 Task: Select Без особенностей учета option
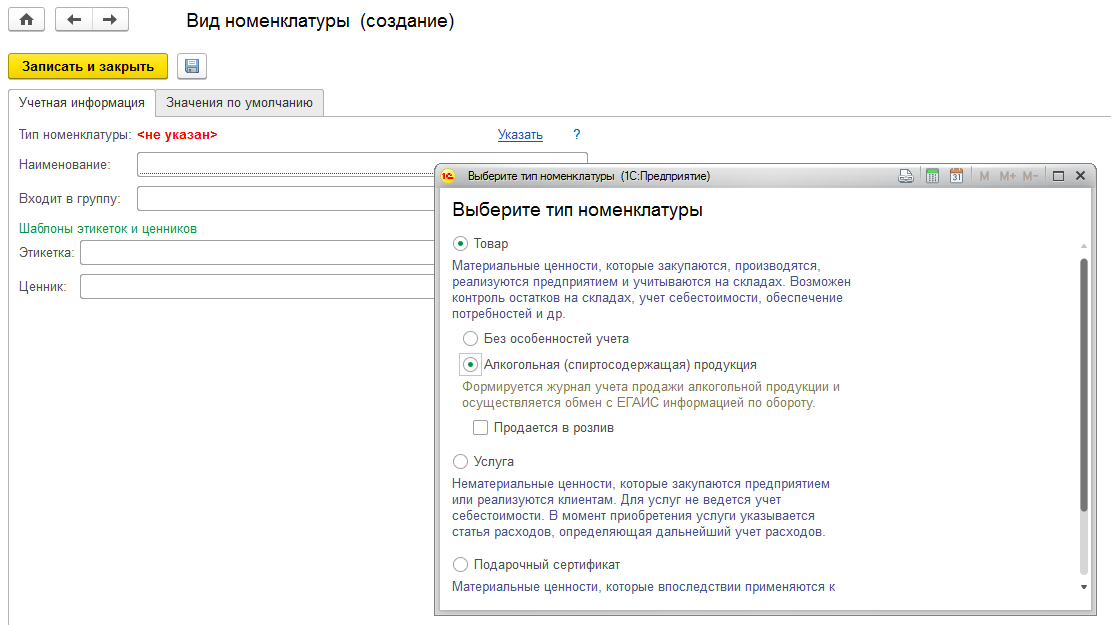coord(471,339)
